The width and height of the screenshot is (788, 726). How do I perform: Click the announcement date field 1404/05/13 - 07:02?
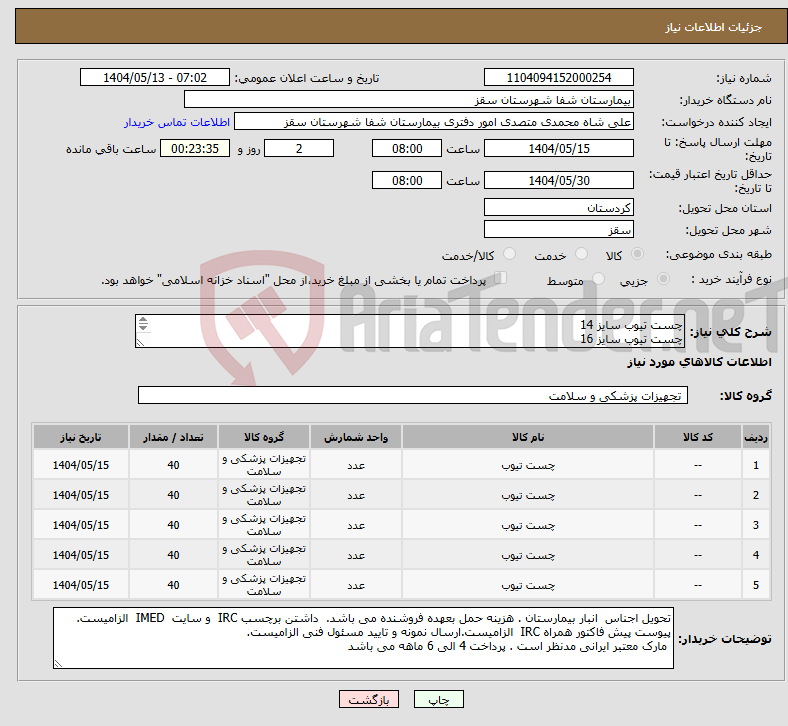(x=155, y=78)
